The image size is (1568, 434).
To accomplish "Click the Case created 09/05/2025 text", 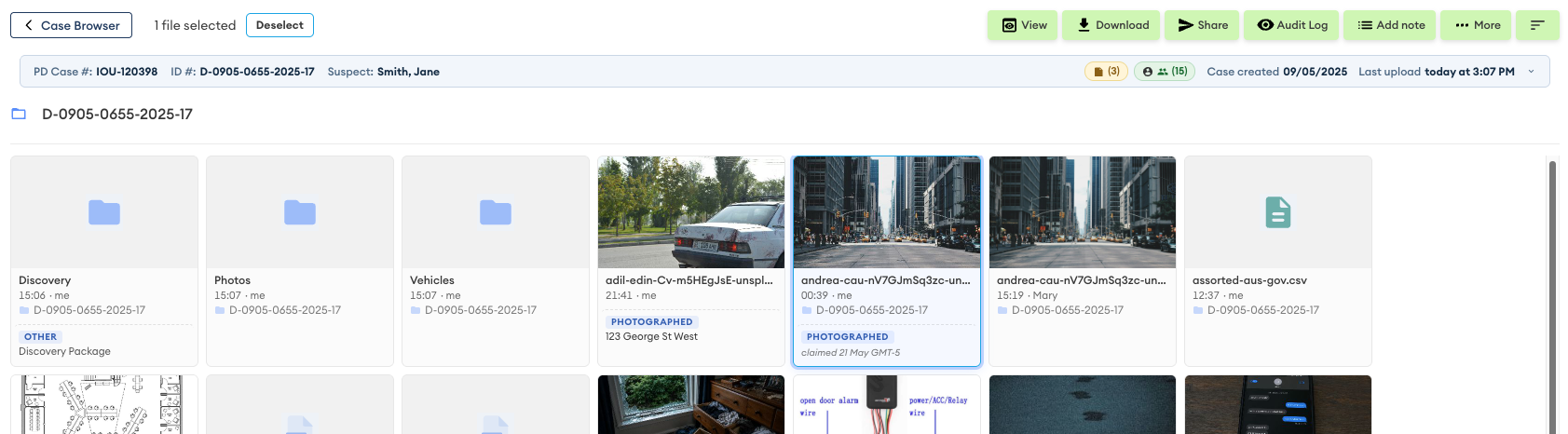I will pyautogui.click(x=1277, y=72).
